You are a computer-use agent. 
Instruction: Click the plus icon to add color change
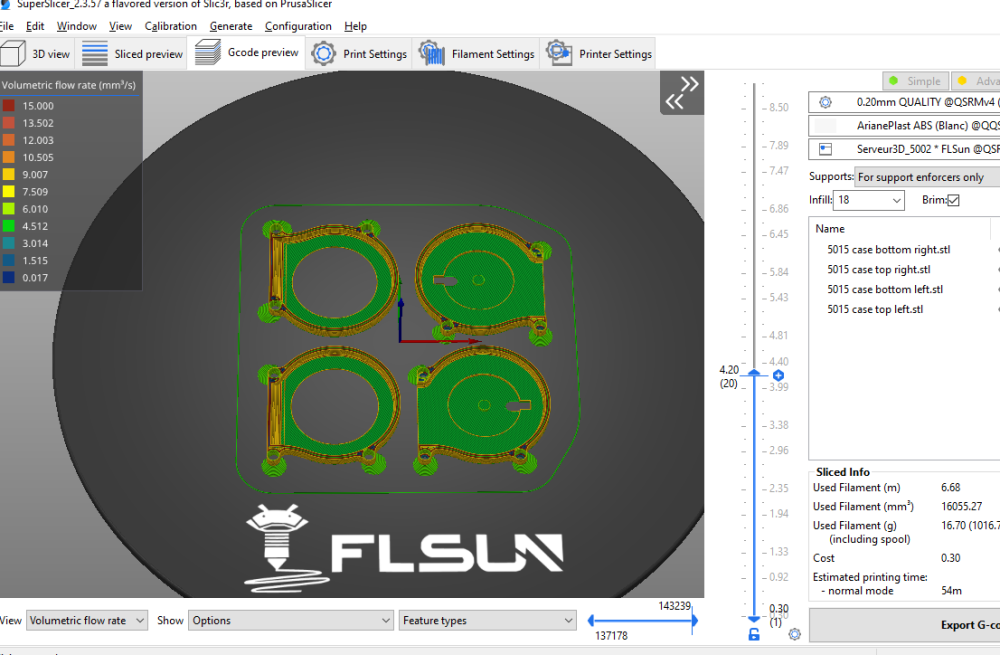778,376
